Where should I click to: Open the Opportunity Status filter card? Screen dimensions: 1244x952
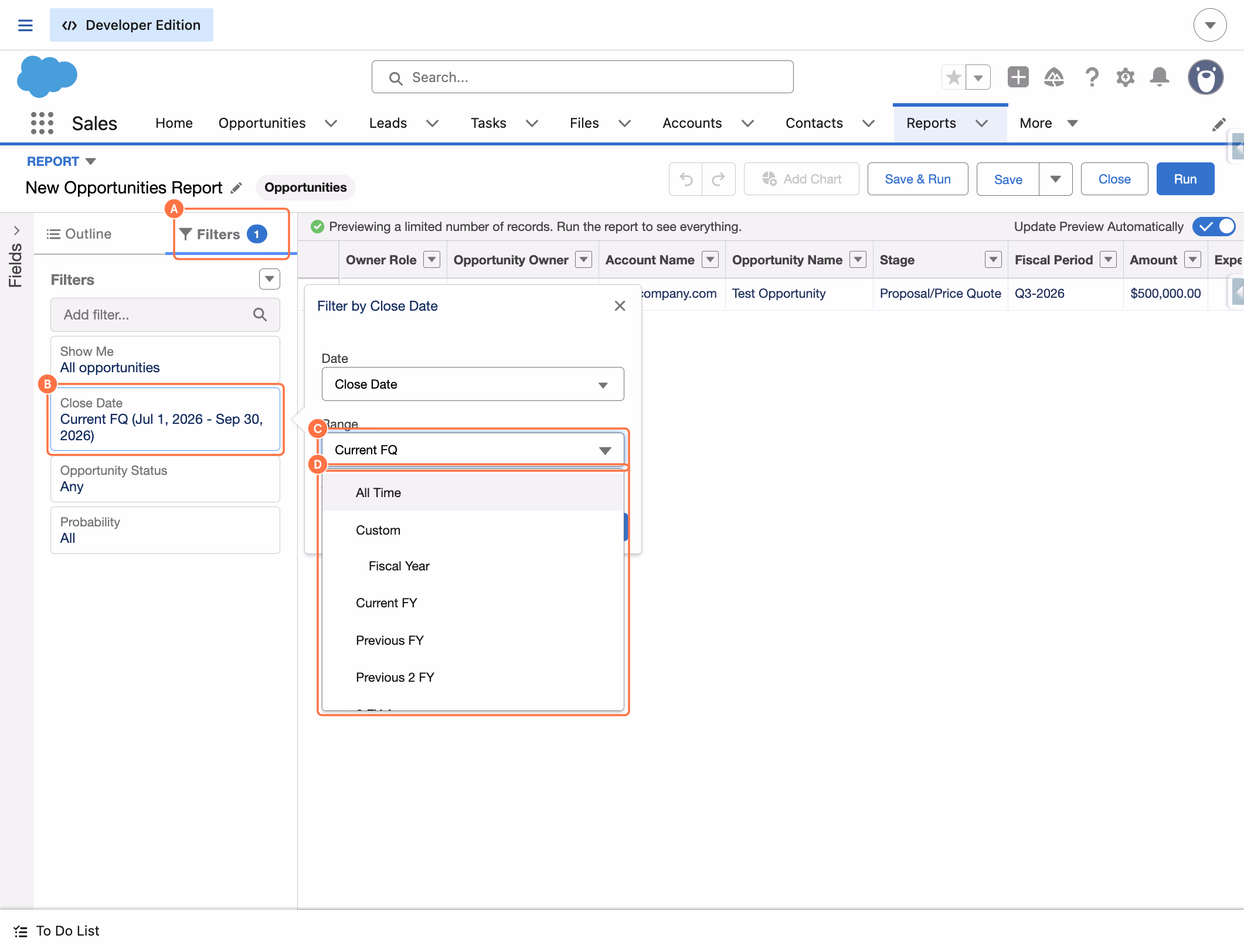pyautogui.click(x=165, y=478)
